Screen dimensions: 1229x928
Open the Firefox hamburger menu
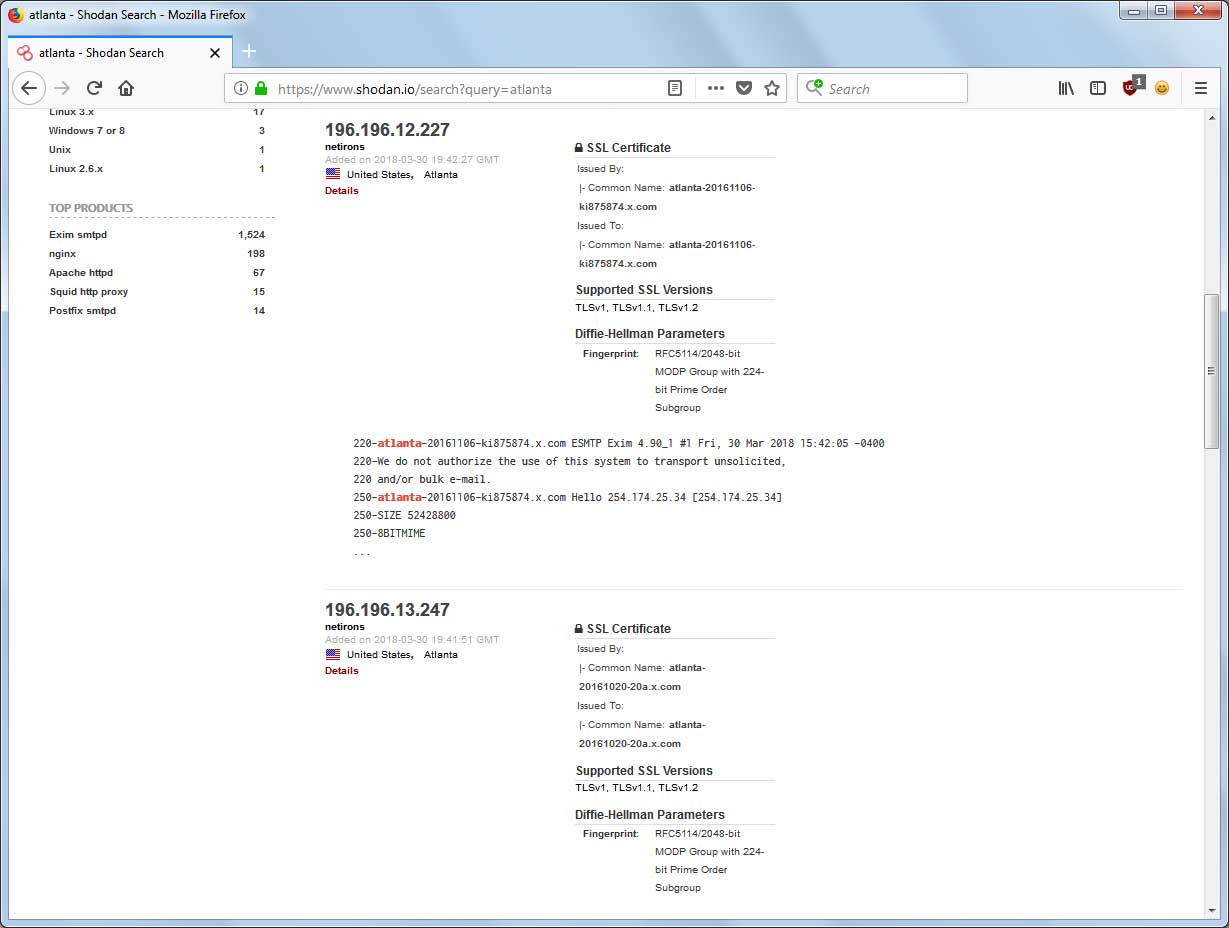(x=1201, y=88)
